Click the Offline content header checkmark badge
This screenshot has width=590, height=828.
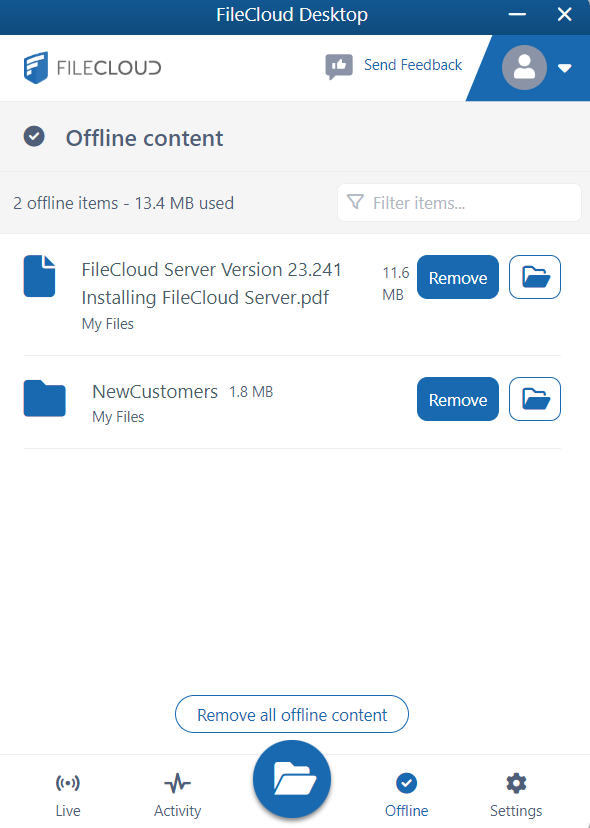click(33, 136)
